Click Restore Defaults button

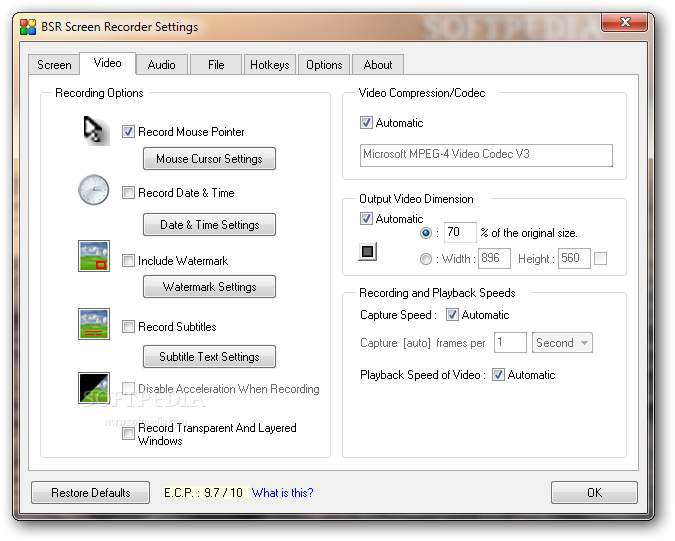(90, 492)
